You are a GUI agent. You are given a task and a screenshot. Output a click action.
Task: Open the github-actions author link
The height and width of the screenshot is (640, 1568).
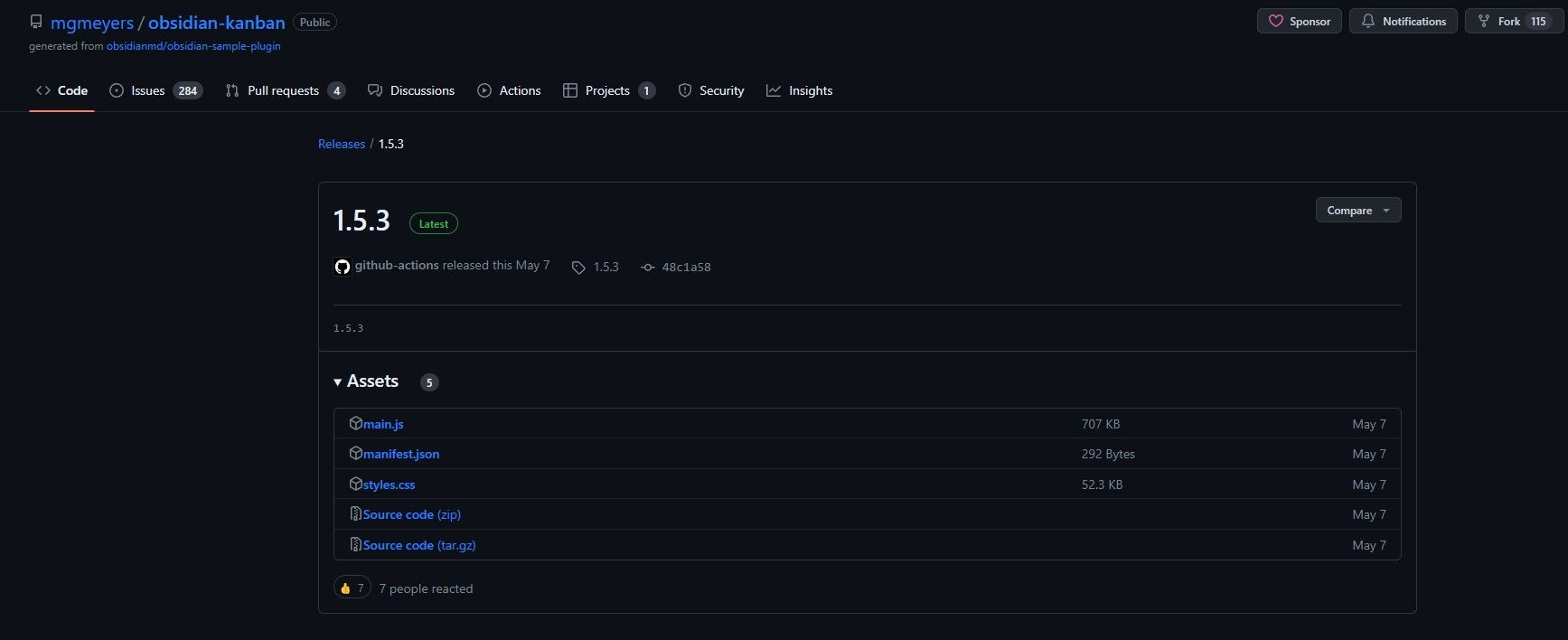[x=397, y=266]
